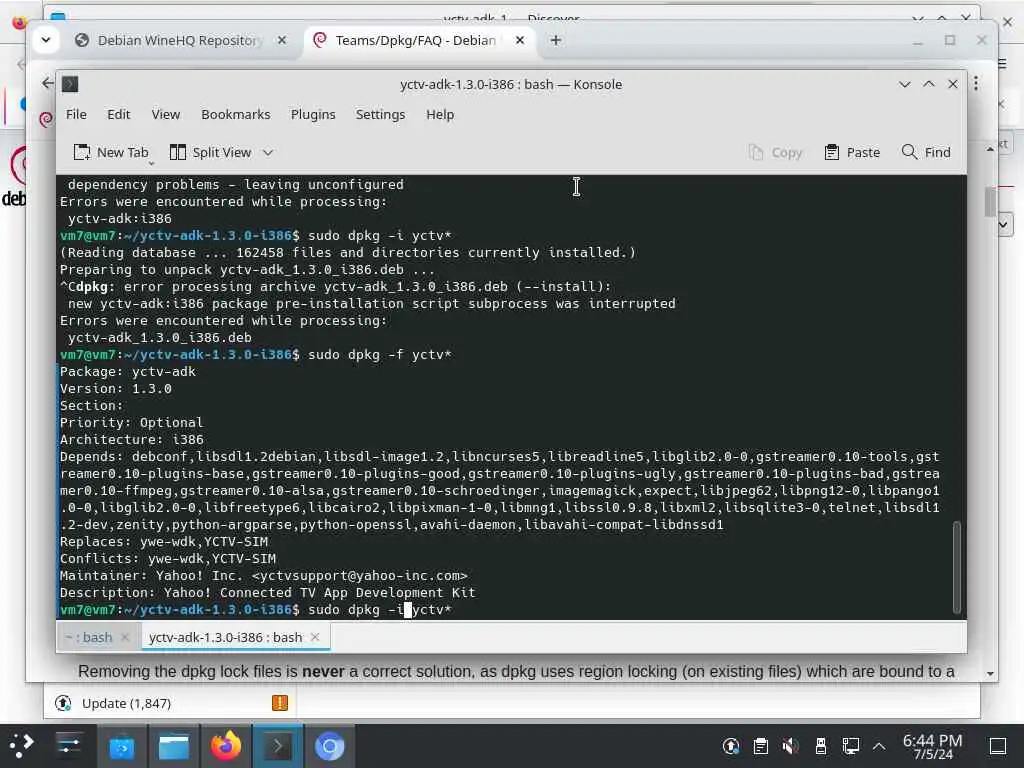Open the KDE application launcher

(x=22, y=746)
